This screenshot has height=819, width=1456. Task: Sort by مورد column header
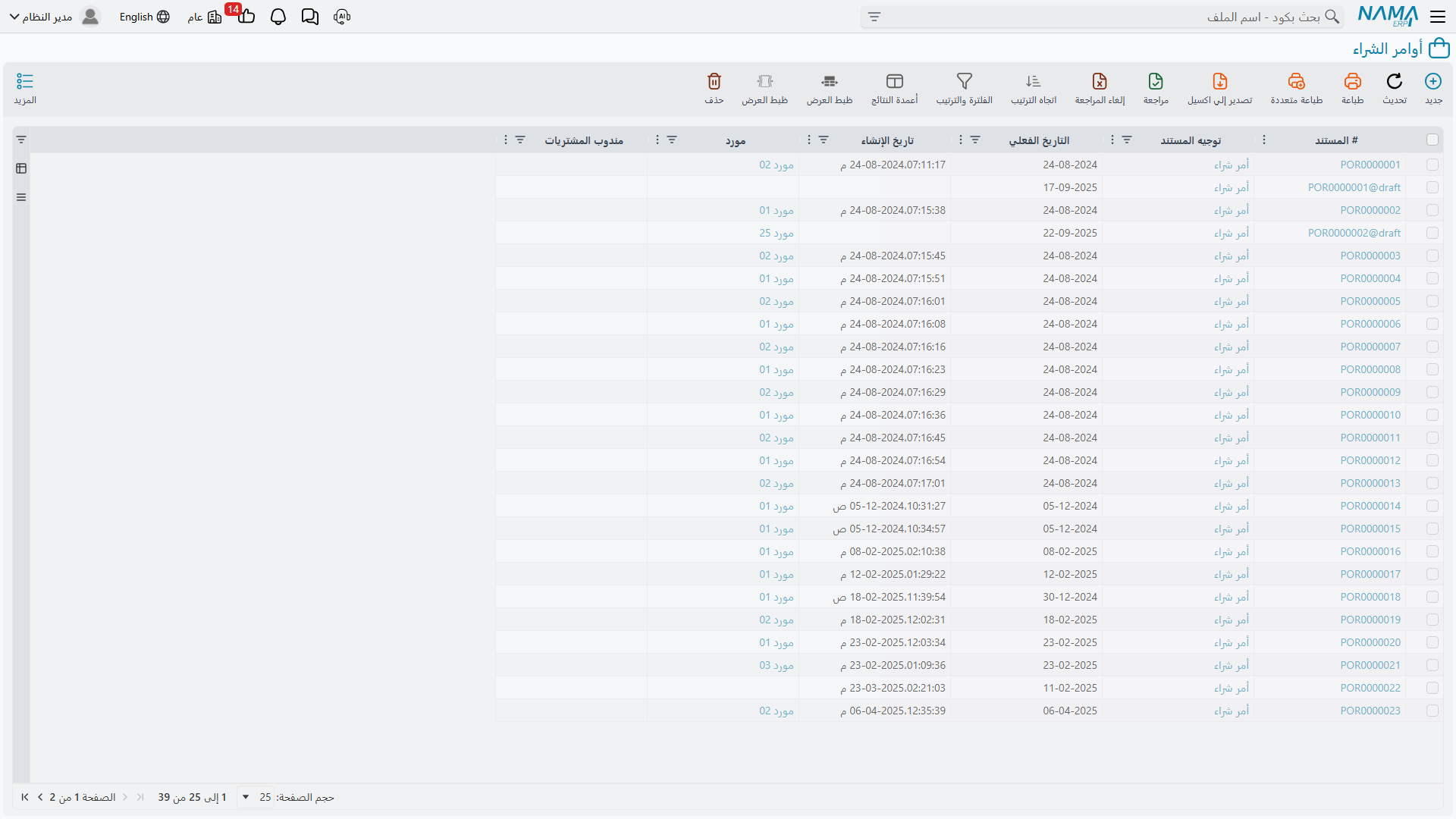(736, 140)
